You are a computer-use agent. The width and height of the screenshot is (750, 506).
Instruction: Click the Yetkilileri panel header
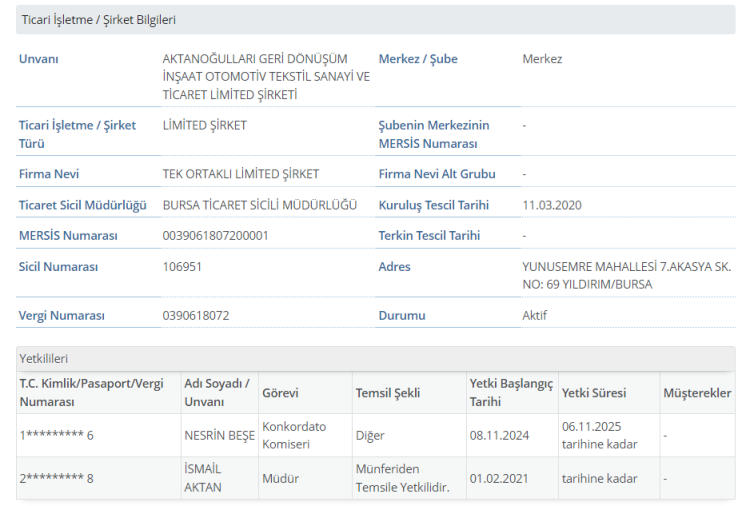tap(43, 358)
